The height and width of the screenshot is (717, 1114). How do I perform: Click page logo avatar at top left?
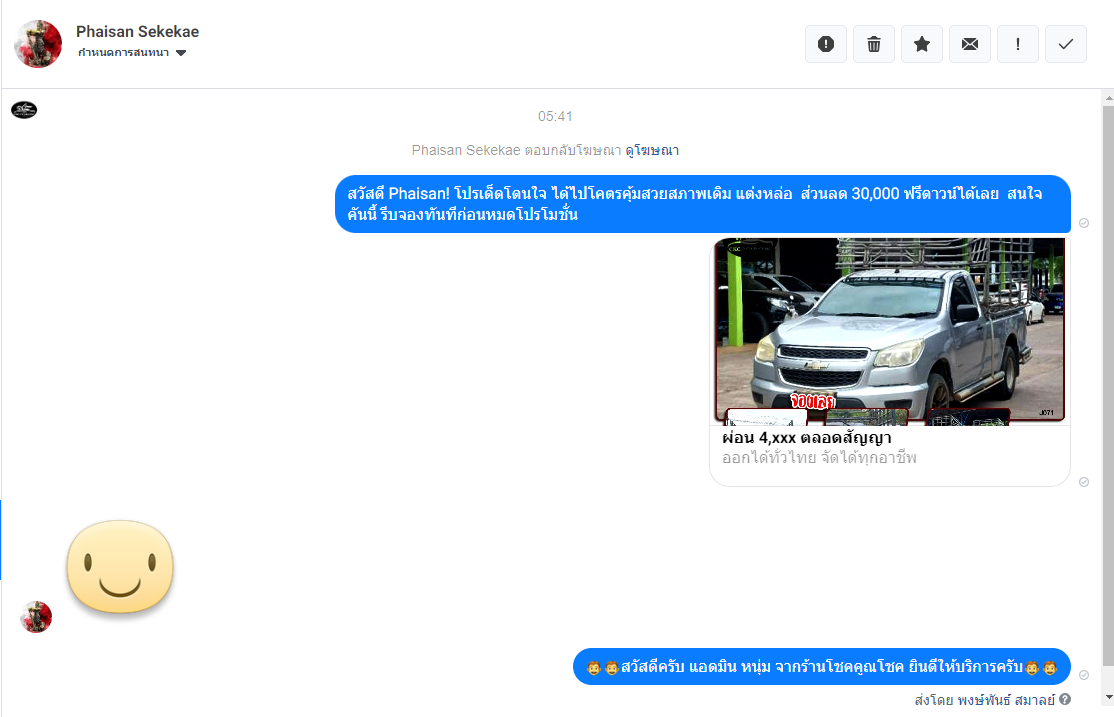click(x=24, y=109)
